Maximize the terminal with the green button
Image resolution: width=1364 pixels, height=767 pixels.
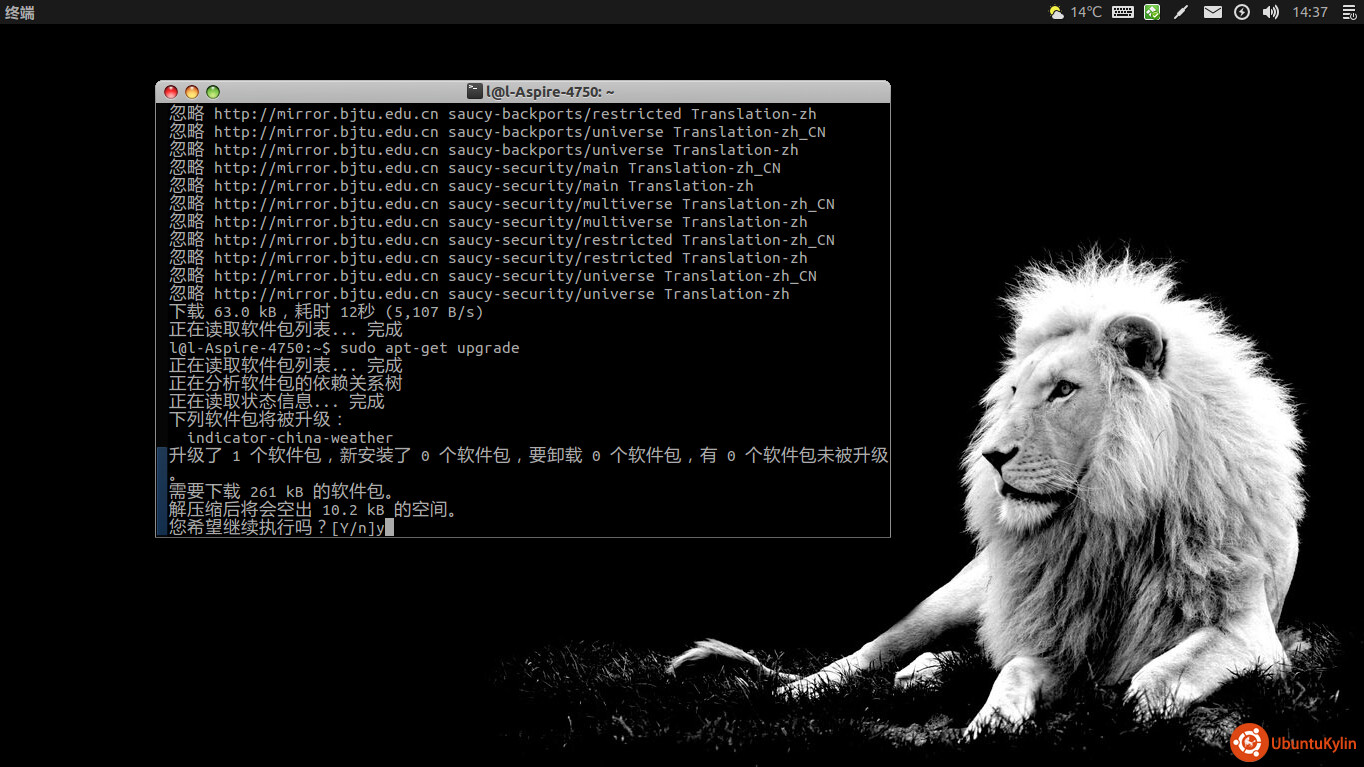pyautogui.click(x=212, y=92)
